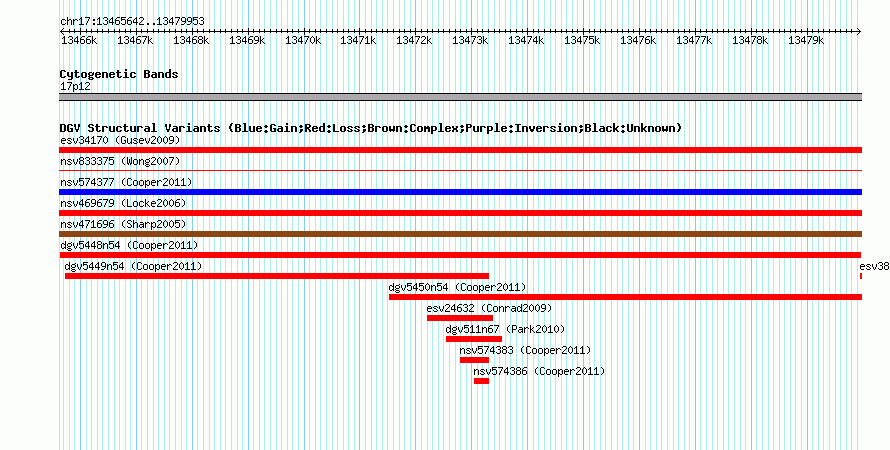Image resolution: width=890 pixels, height=450 pixels.
Task: Click the gray 17p12 cytogenetic band bar
Action: (460, 97)
